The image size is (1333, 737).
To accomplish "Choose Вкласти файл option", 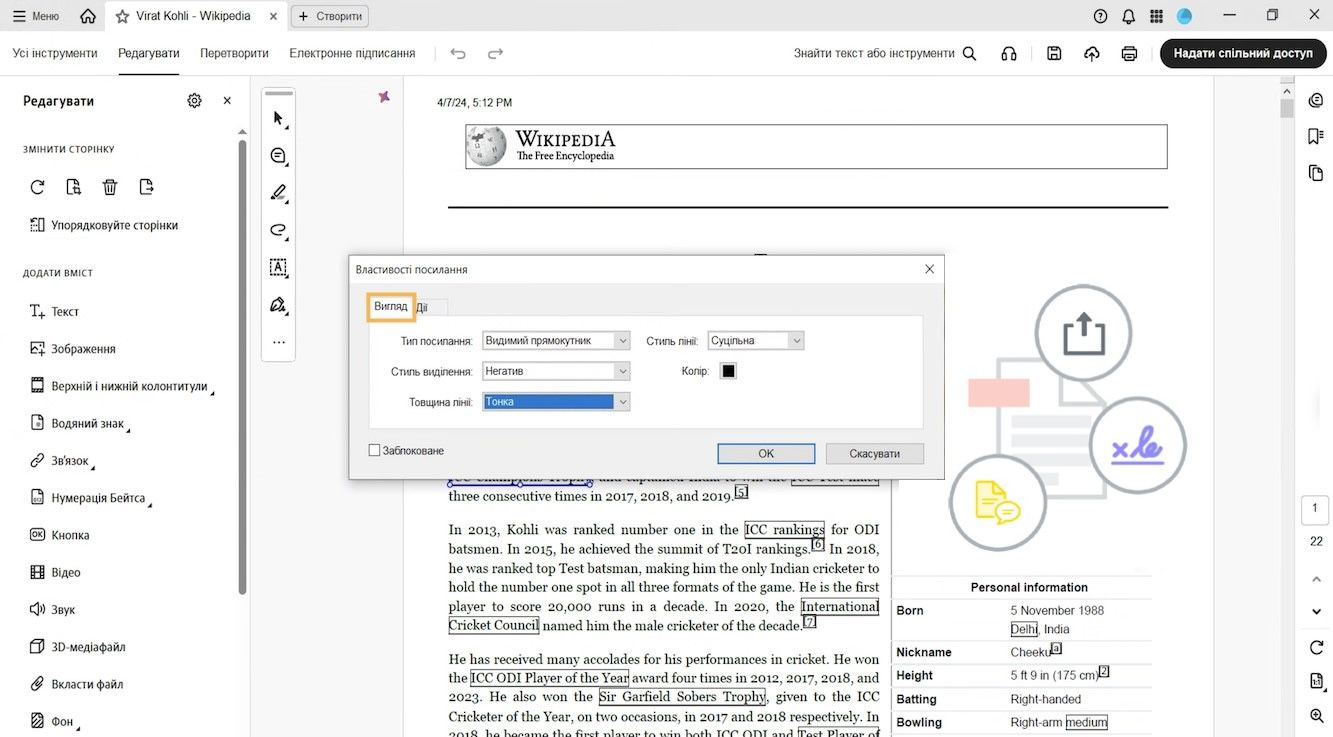I will [x=76, y=684].
